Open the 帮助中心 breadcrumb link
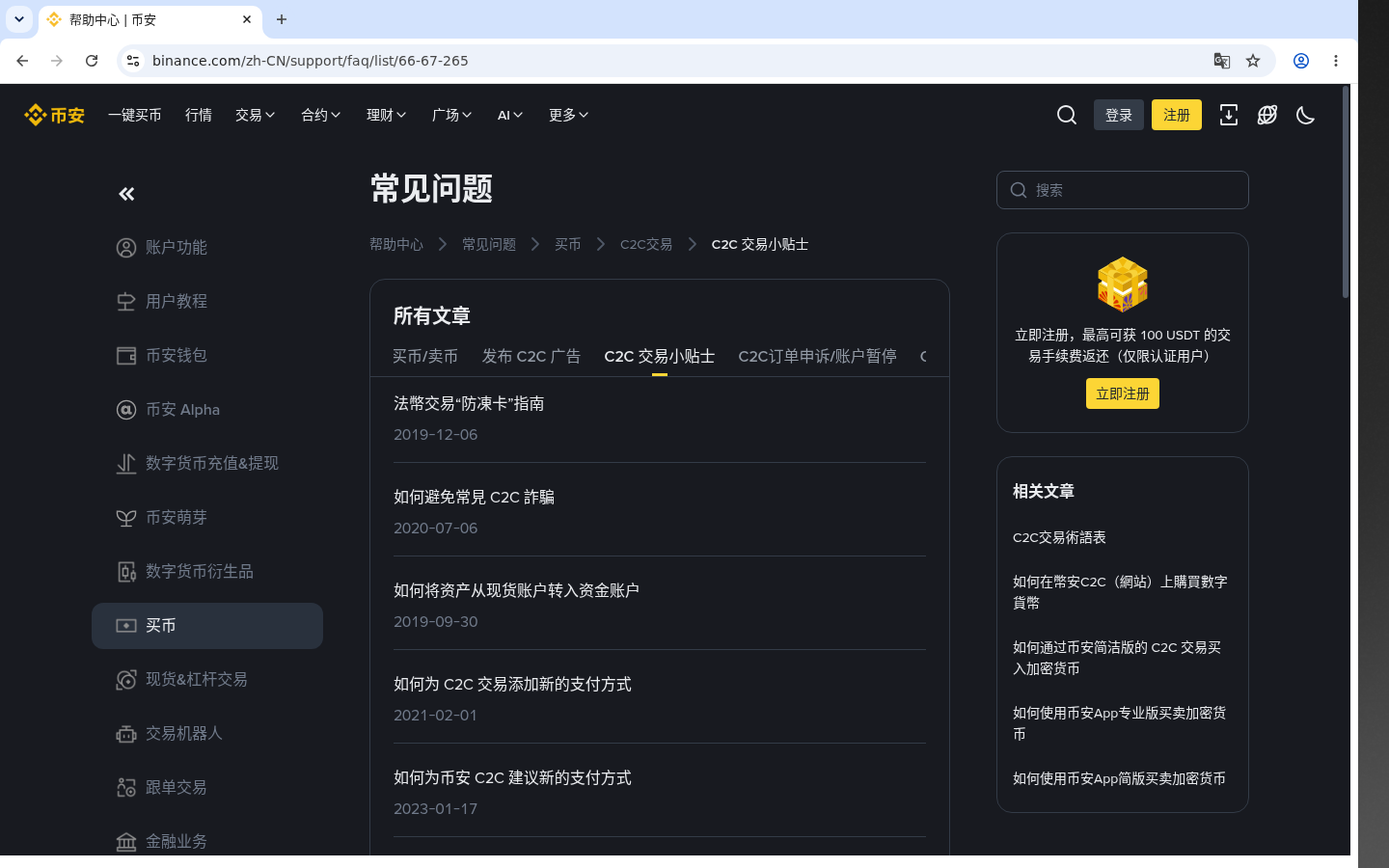This screenshot has width=1389, height=868. pos(396,244)
